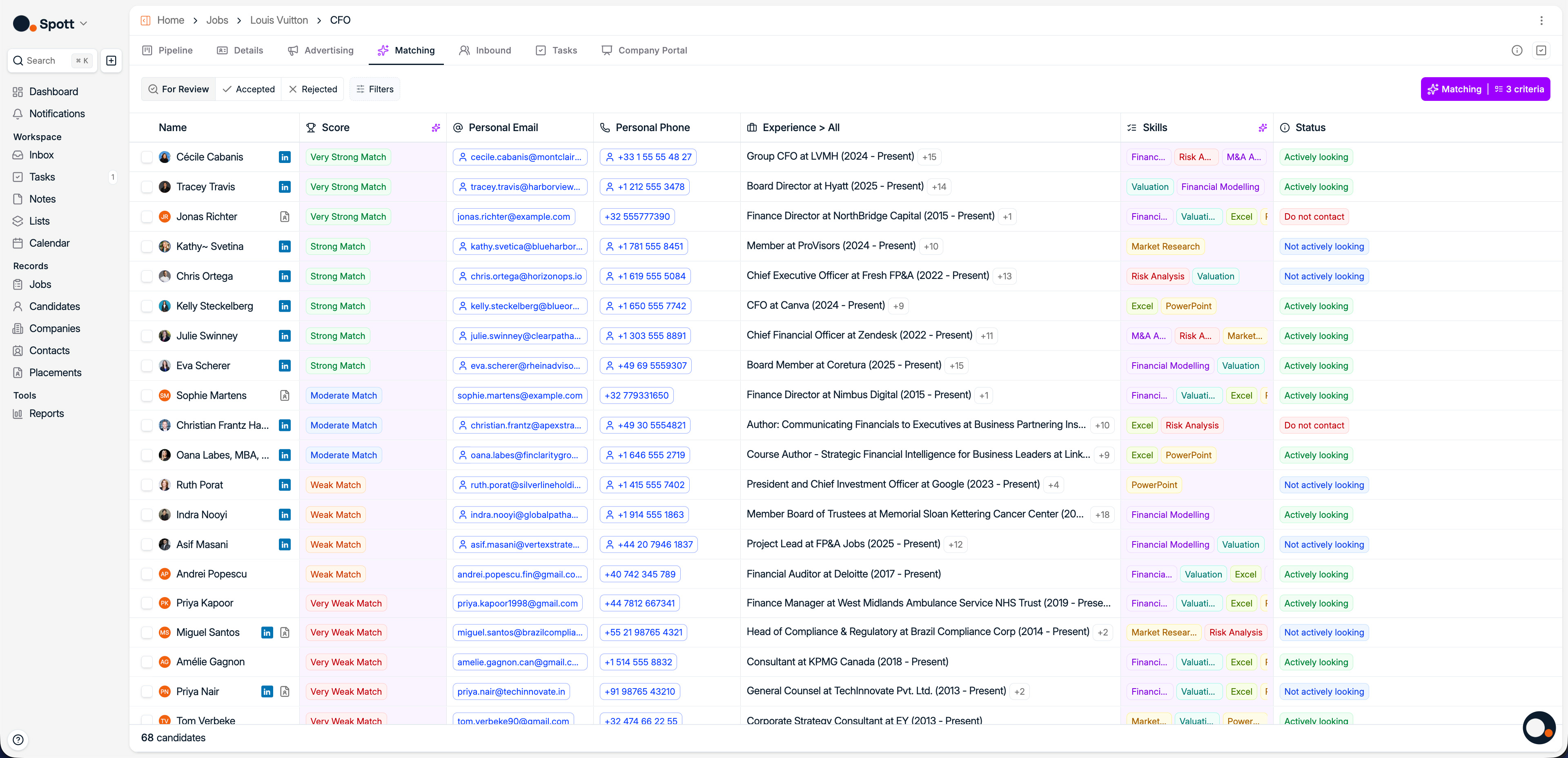Click the help icon at bottom left
The width and height of the screenshot is (1568, 758).
point(18,740)
